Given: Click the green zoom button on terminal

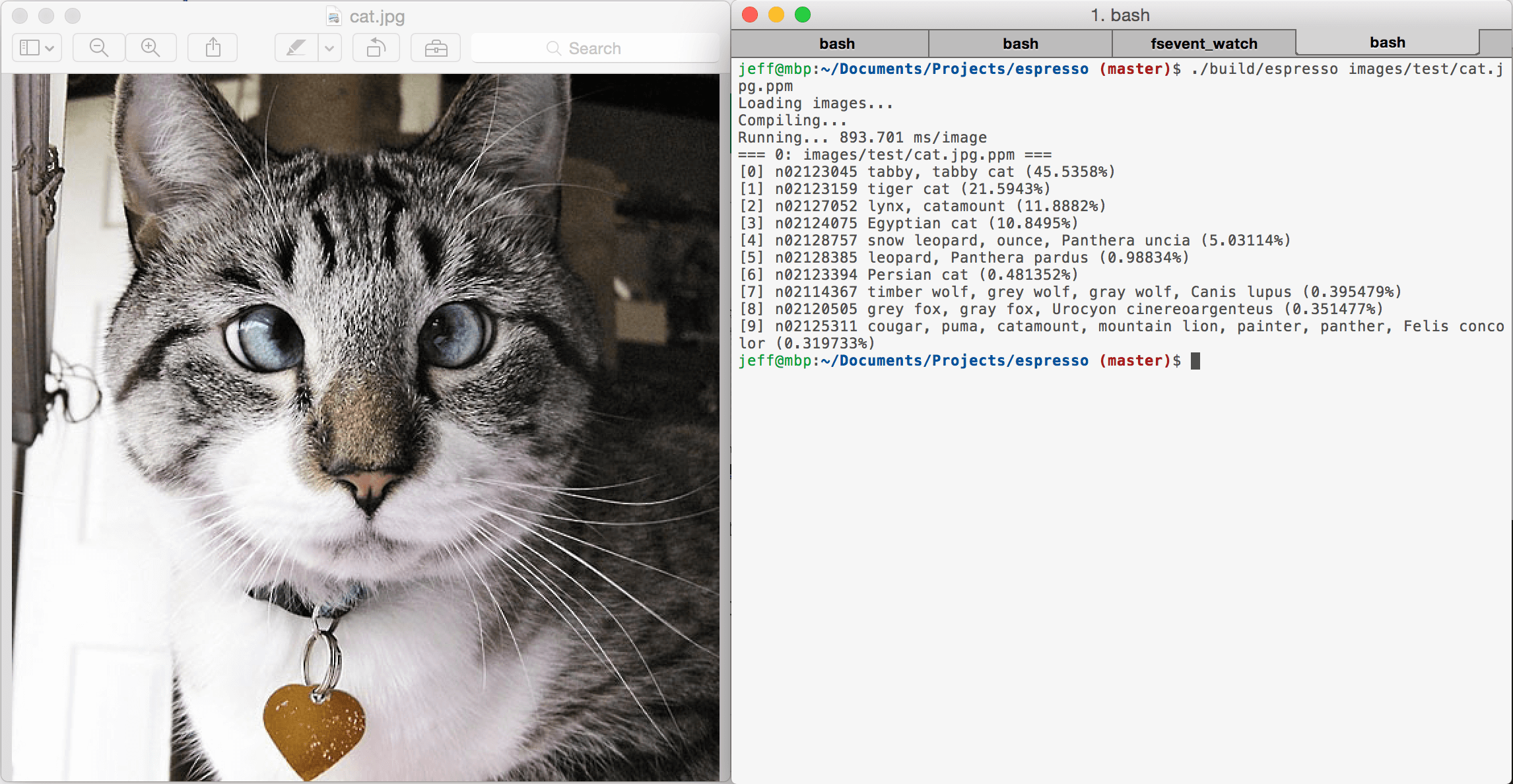Looking at the screenshot, I should coord(802,15).
